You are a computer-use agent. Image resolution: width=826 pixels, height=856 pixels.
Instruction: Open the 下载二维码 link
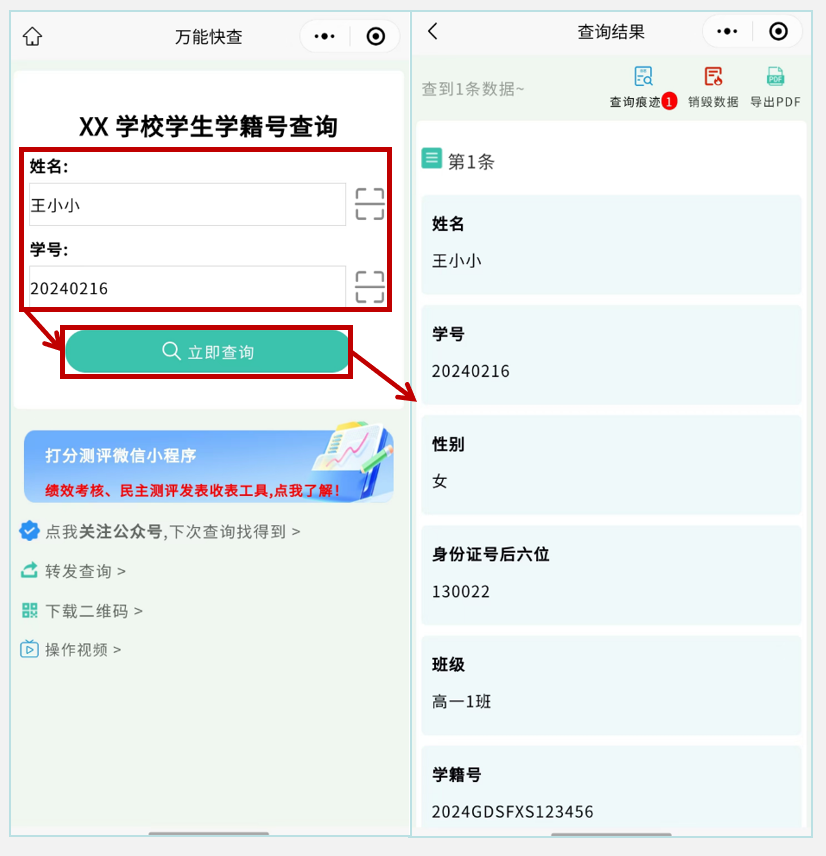94,611
